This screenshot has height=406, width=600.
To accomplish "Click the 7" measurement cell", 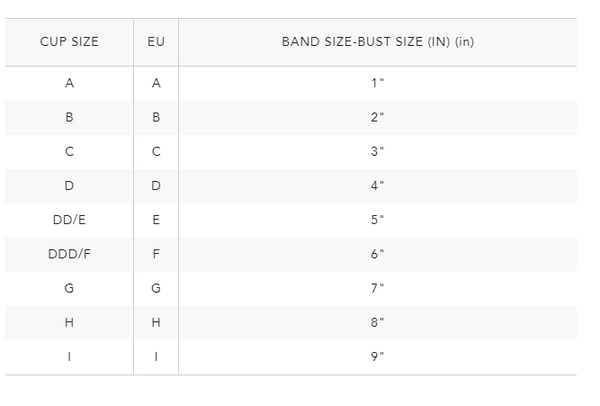I will (377, 289).
